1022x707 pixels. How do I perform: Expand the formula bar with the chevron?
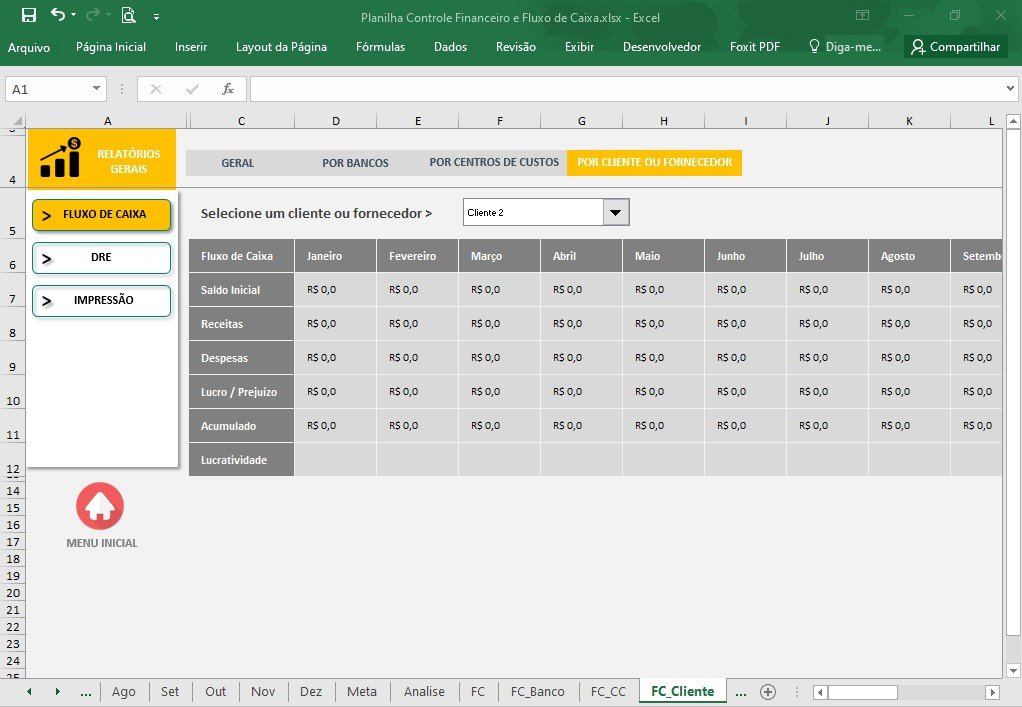point(1010,89)
